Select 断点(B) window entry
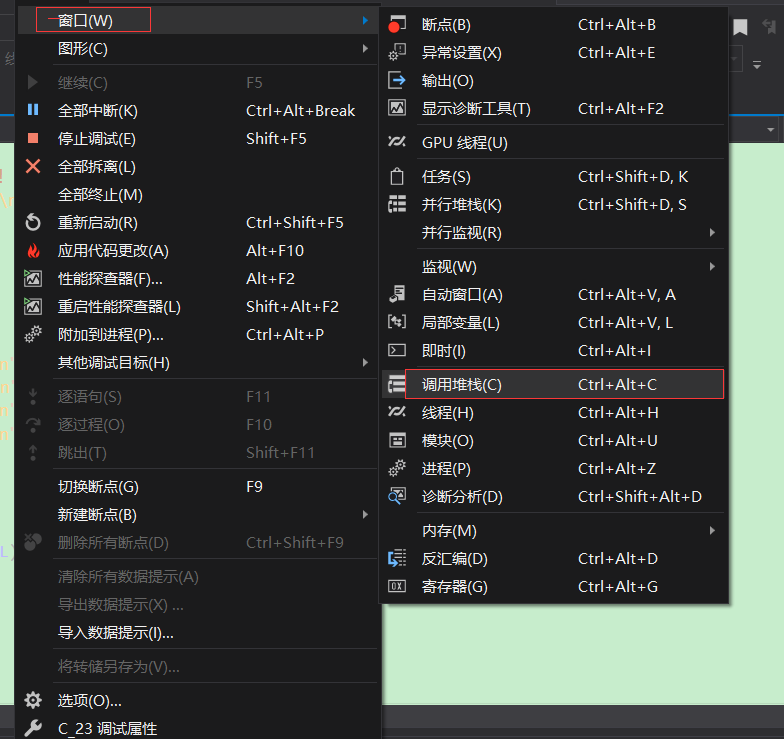The width and height of the screenshot is (784, 739). point(553,24)
